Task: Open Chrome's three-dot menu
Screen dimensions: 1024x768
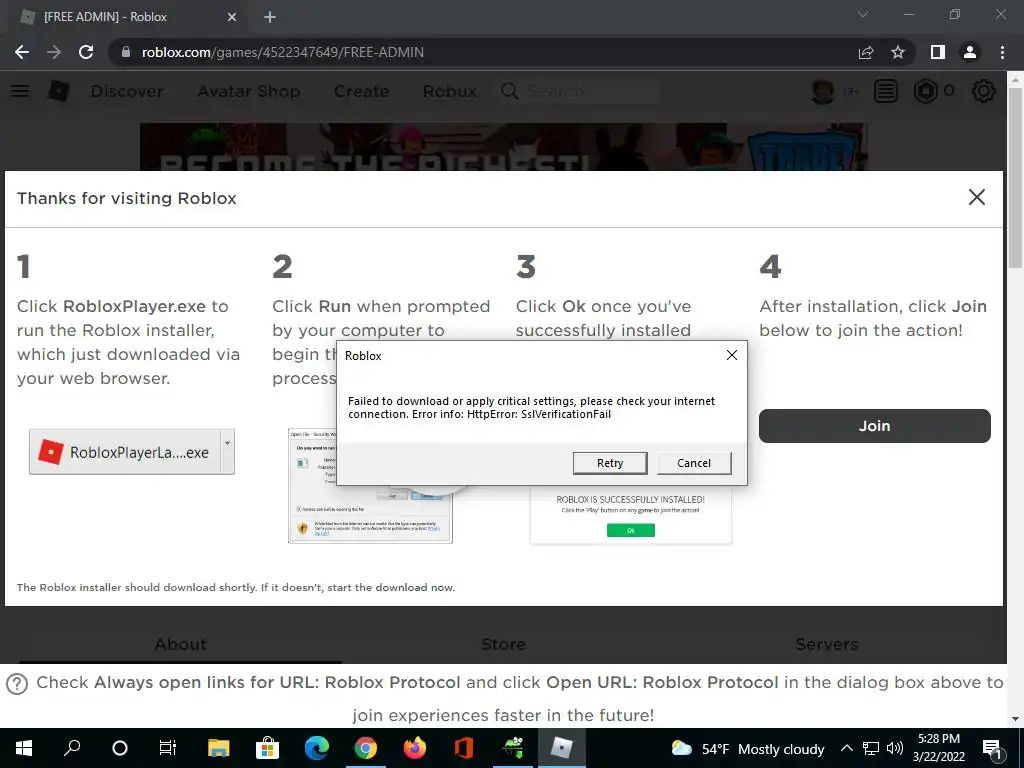Action: point(1002,52)
